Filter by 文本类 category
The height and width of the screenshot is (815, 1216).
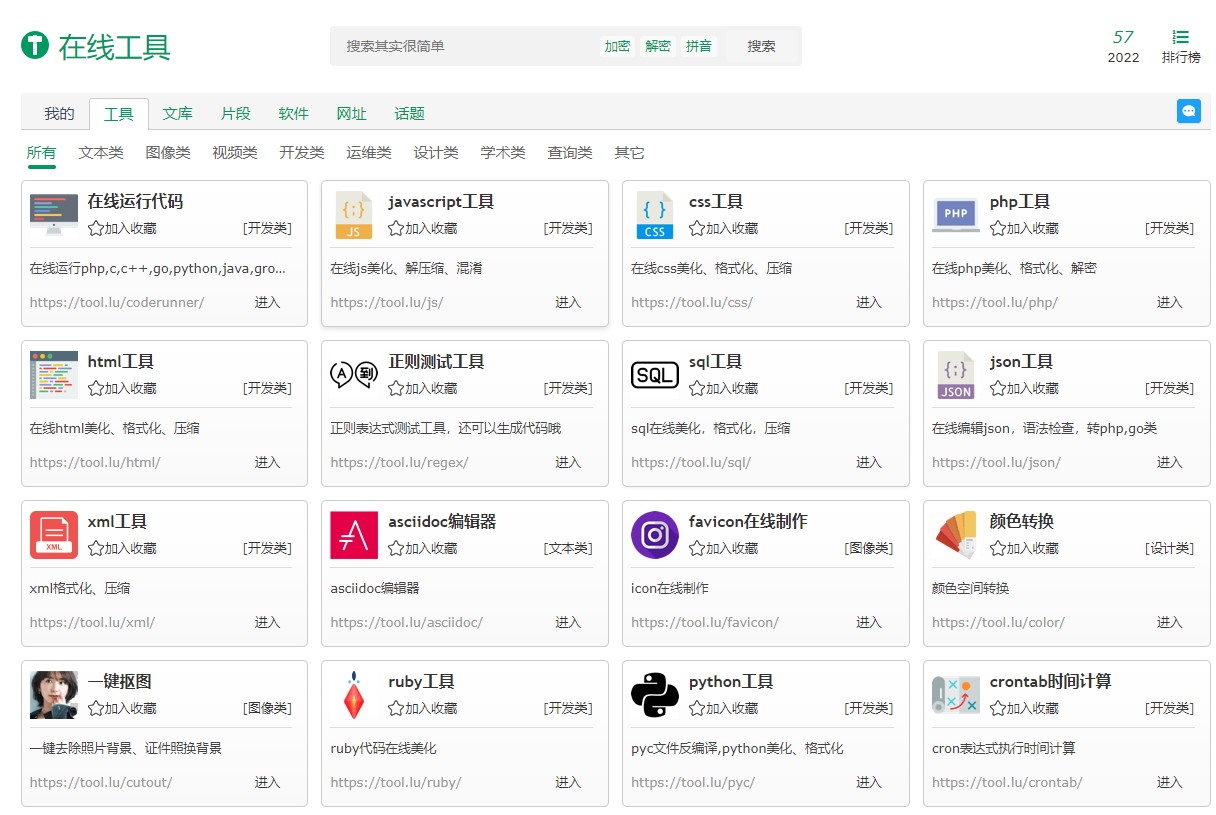tap(101, 153)
